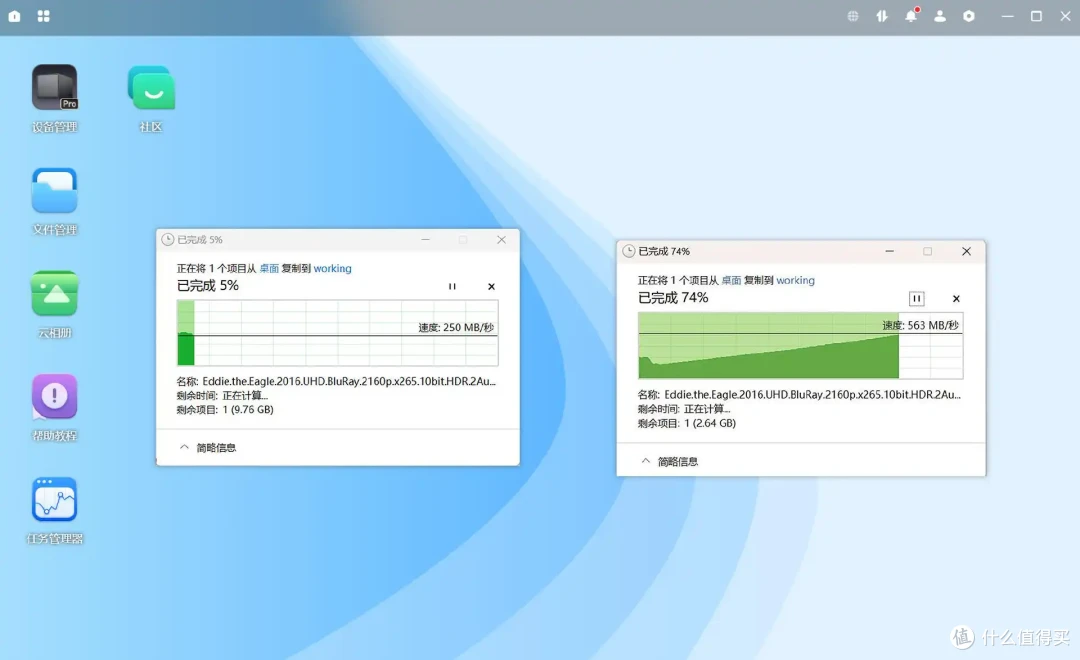Minimize the 已完成 74% copy dialog

(889, 251)
